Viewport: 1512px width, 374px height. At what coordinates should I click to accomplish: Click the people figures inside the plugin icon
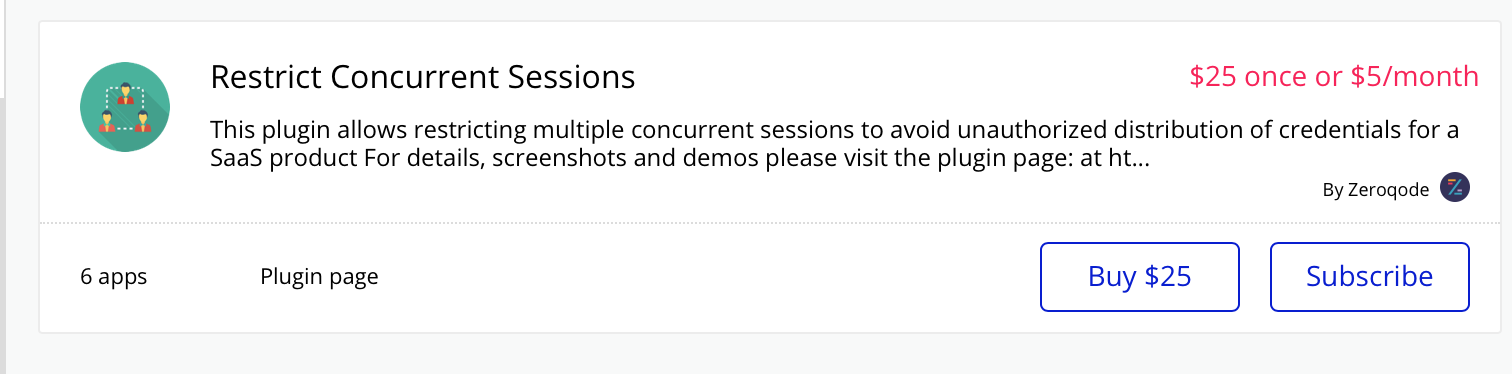coord(125,107)
